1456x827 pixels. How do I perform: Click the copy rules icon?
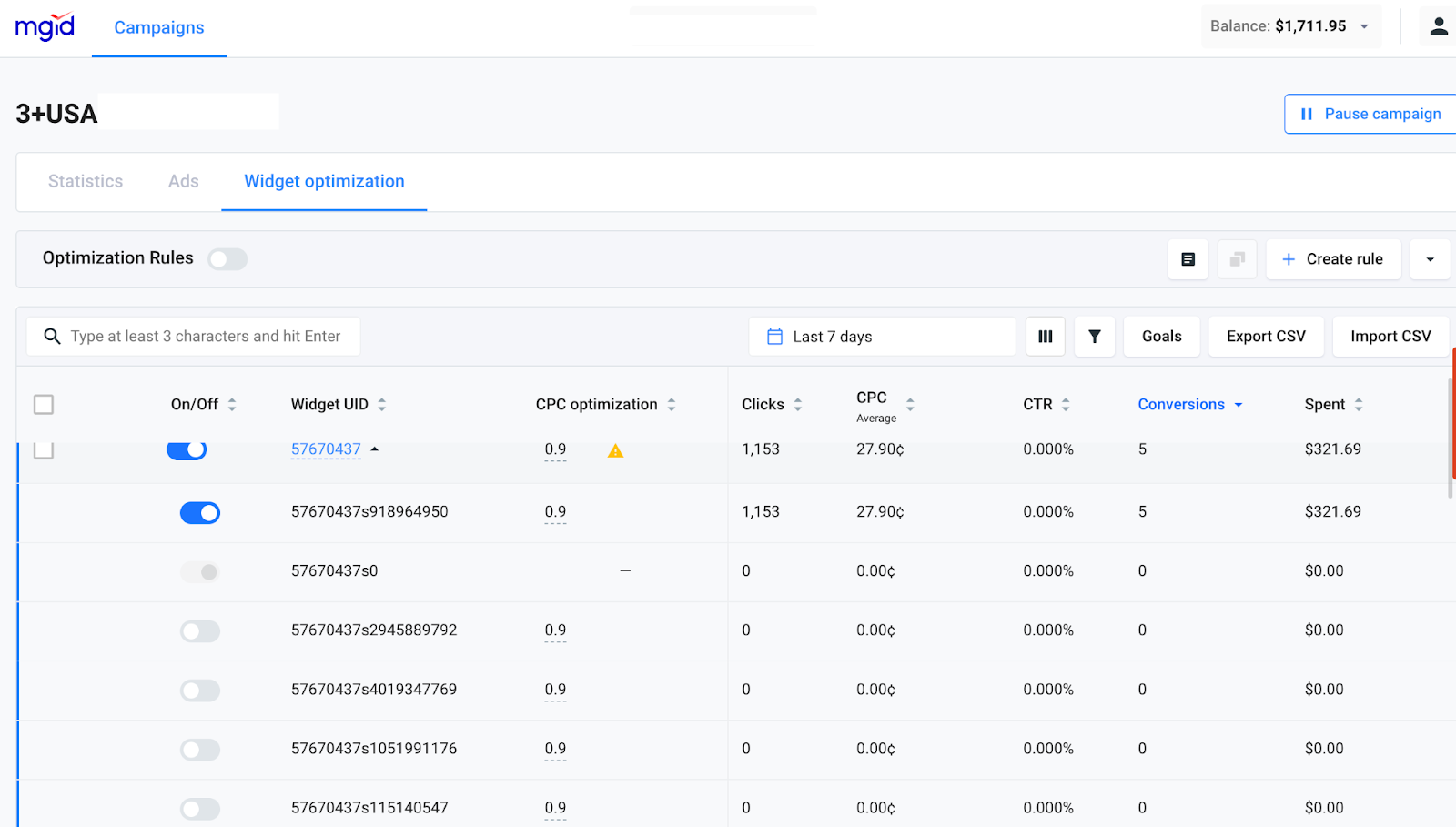pyautogui.click(x=1237, y=259)
